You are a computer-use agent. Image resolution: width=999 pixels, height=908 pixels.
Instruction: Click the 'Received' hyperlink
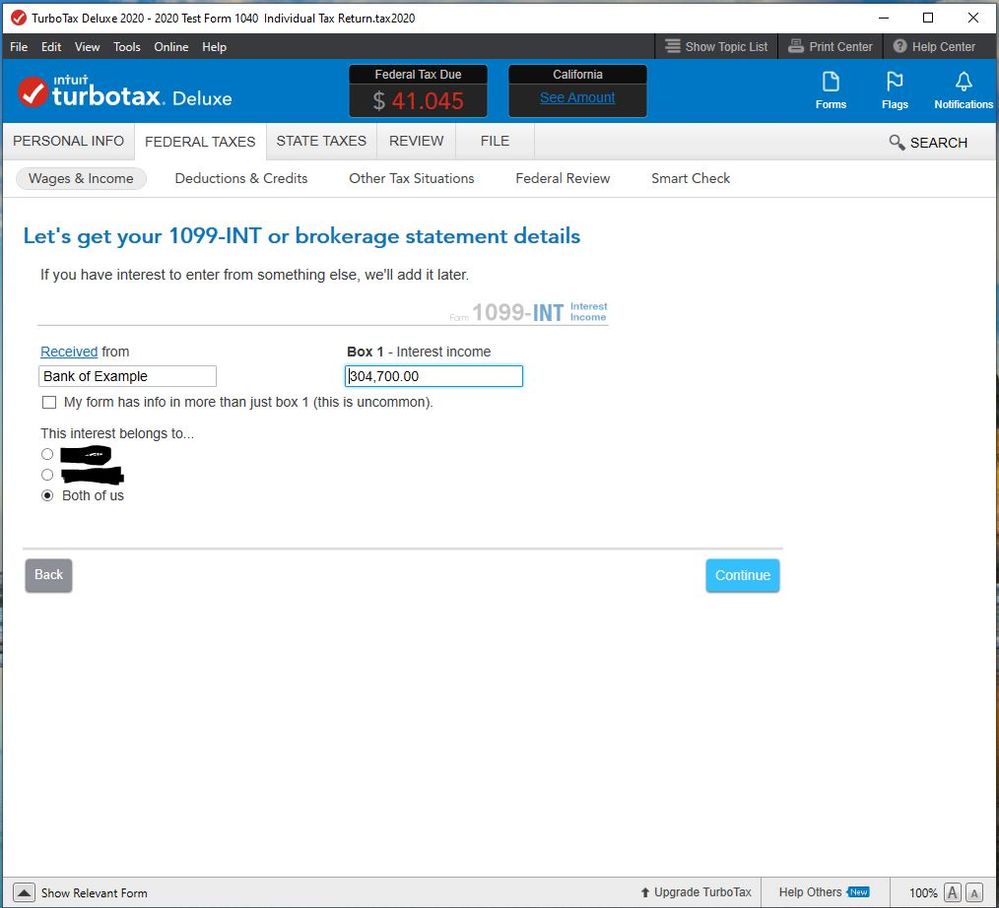pyautogui.click(x=69, y=352)
